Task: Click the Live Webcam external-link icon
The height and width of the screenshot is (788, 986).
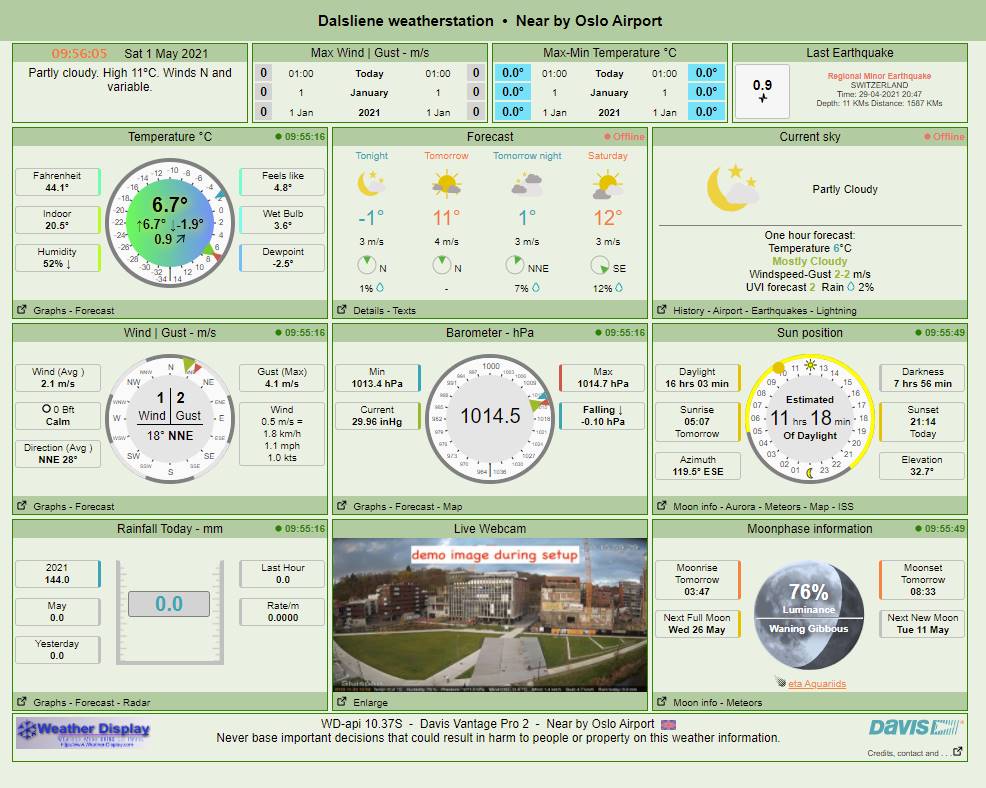Action: [x=341, y=701]
